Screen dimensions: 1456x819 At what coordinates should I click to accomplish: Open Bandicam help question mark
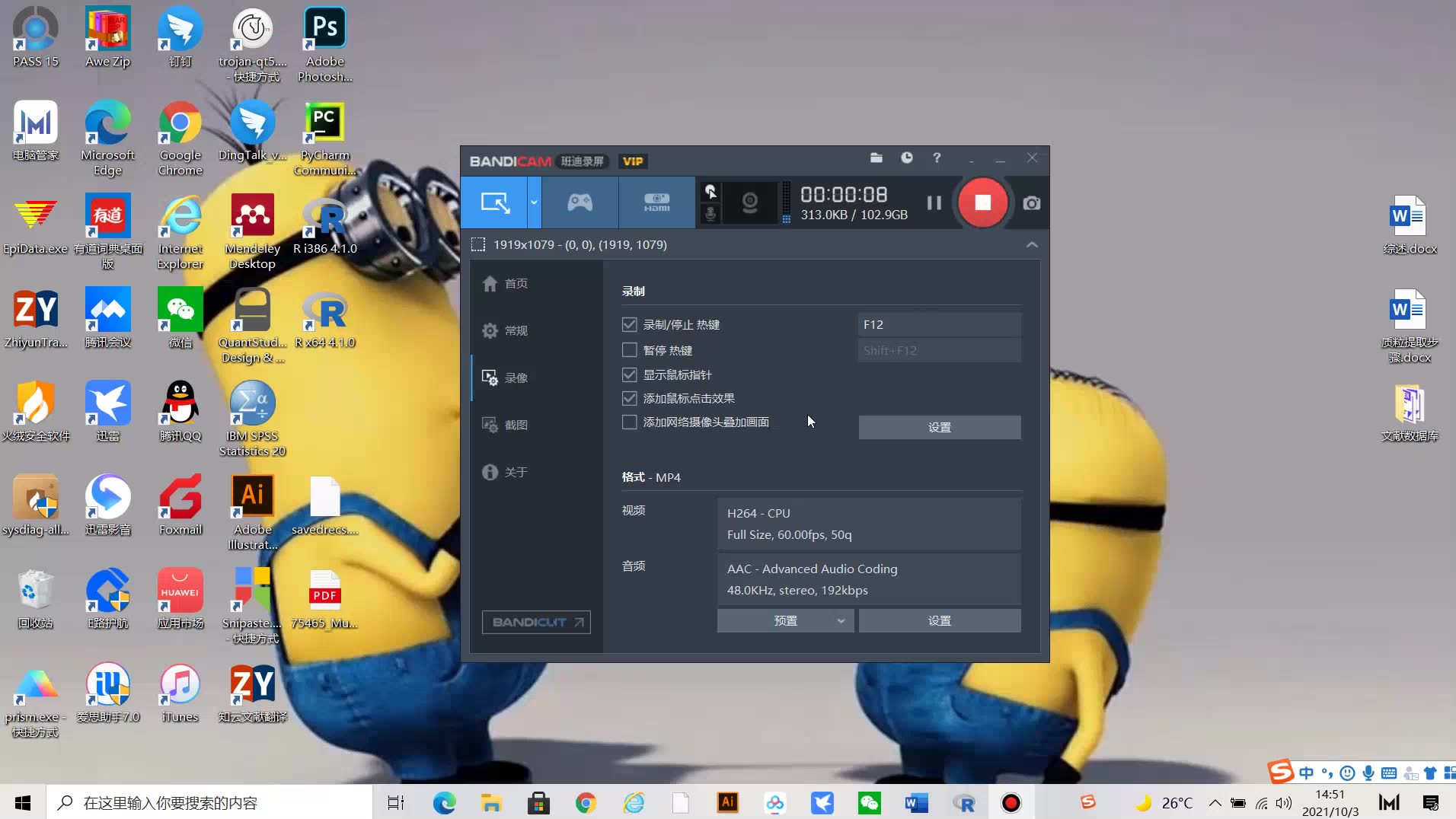pyautogui.click(x=937, y=158)
